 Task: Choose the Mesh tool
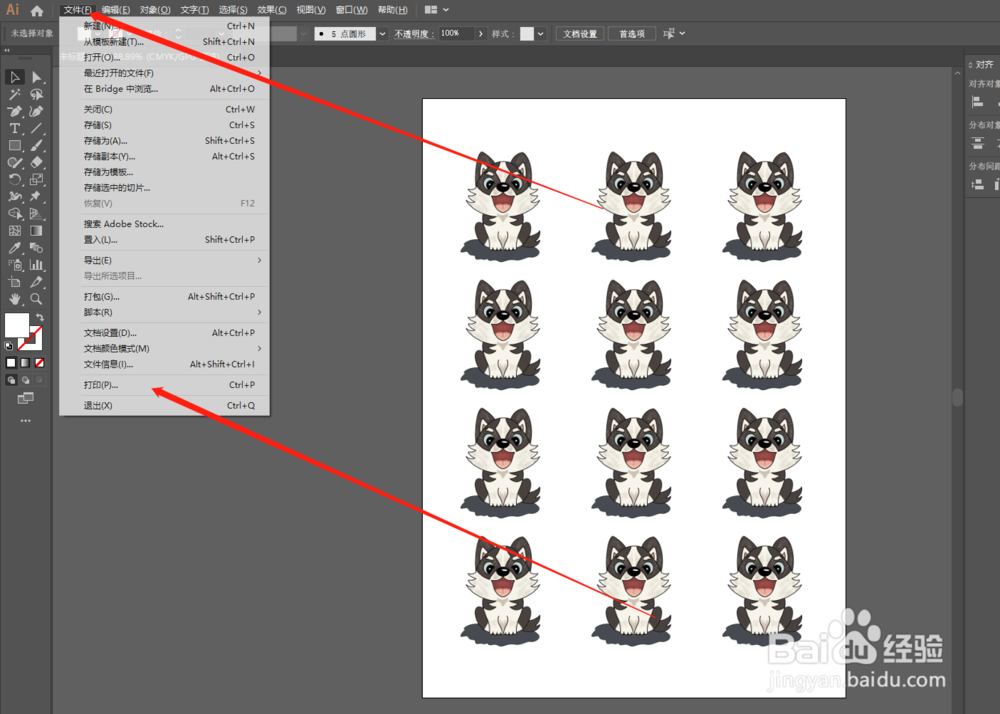click(15, 231)
